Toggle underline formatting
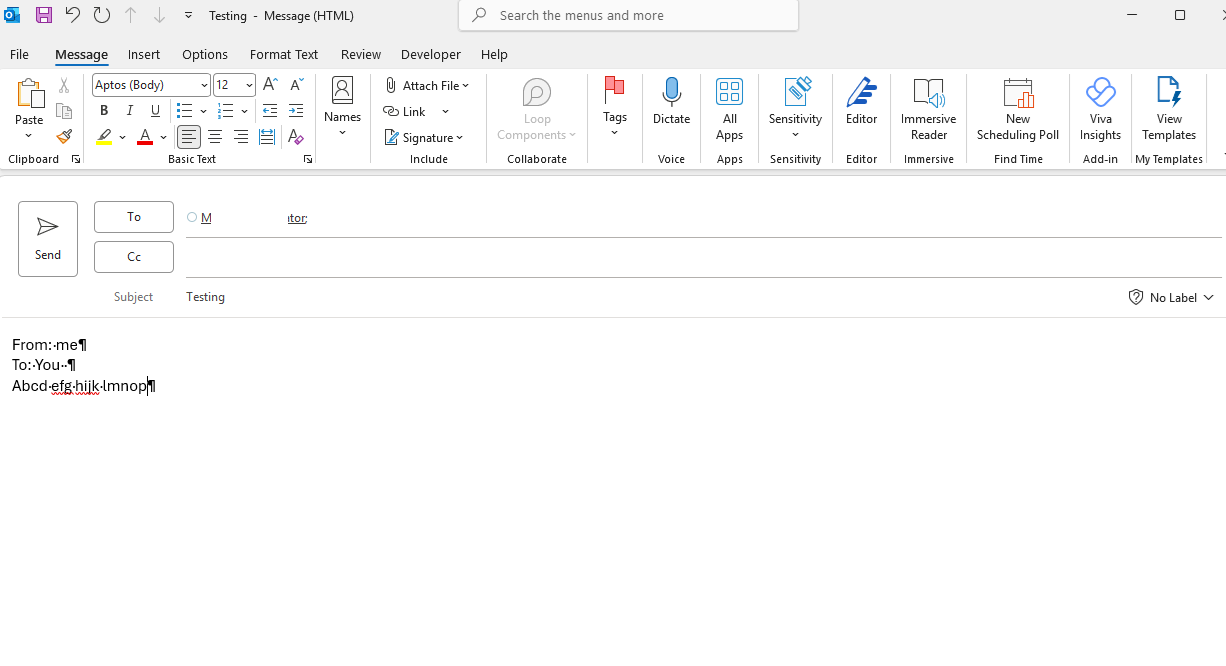Image resolution: width=1226 pixels, height=666 pixels. click(155, 111)
